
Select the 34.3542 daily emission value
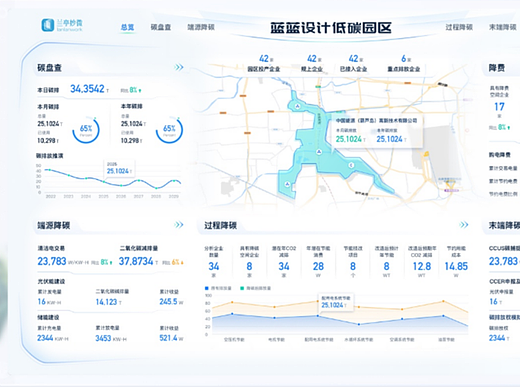87,89
